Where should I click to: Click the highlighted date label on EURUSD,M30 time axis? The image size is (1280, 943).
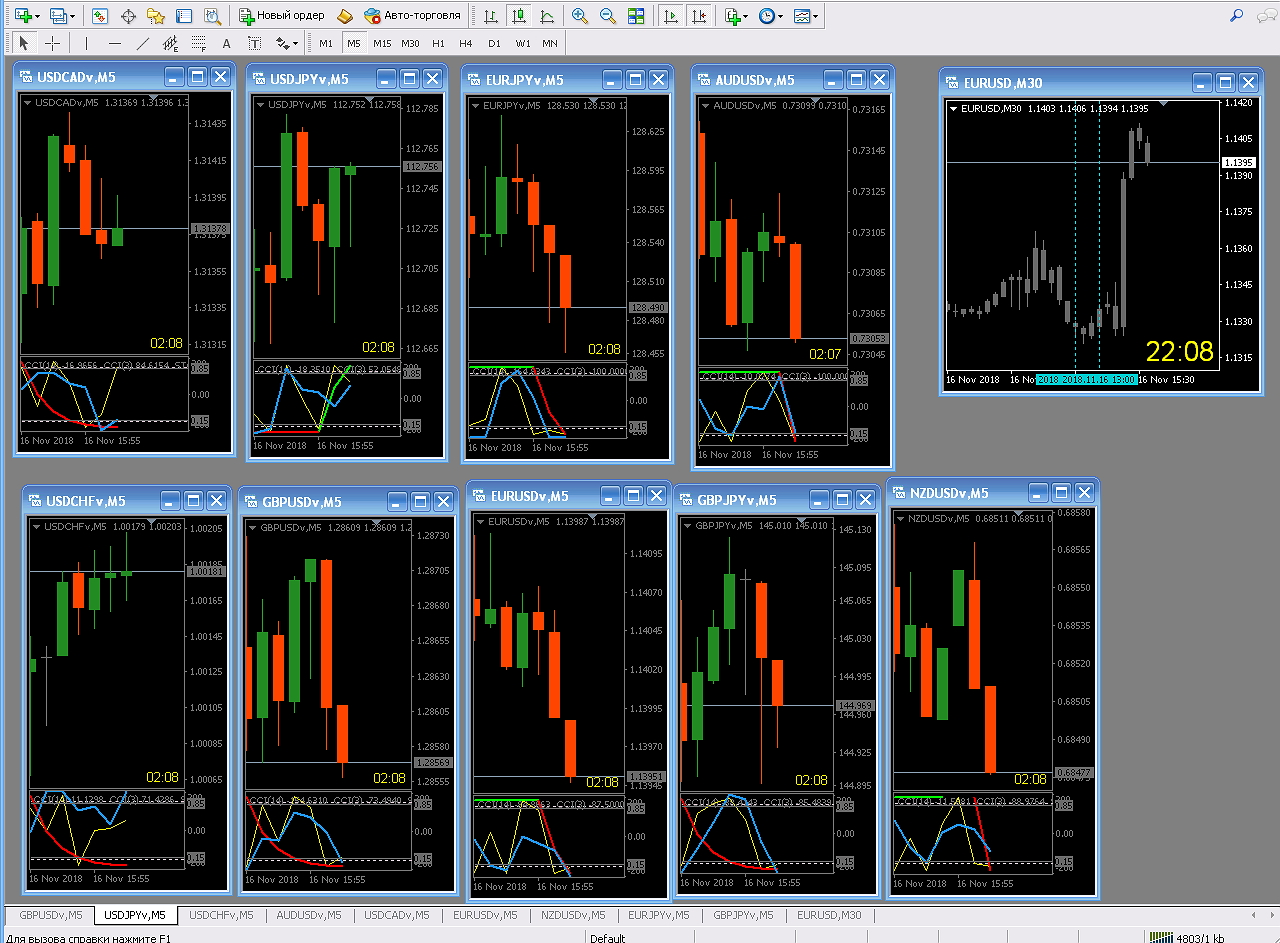[x=1085, y=380]
